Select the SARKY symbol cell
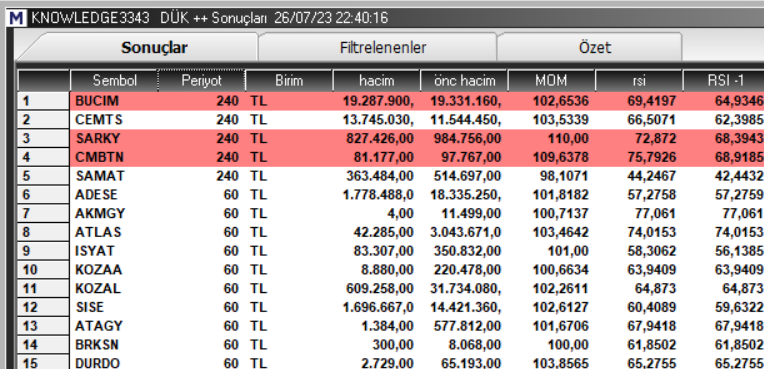Screen dimensions: 764x369 tap(97, 138)
